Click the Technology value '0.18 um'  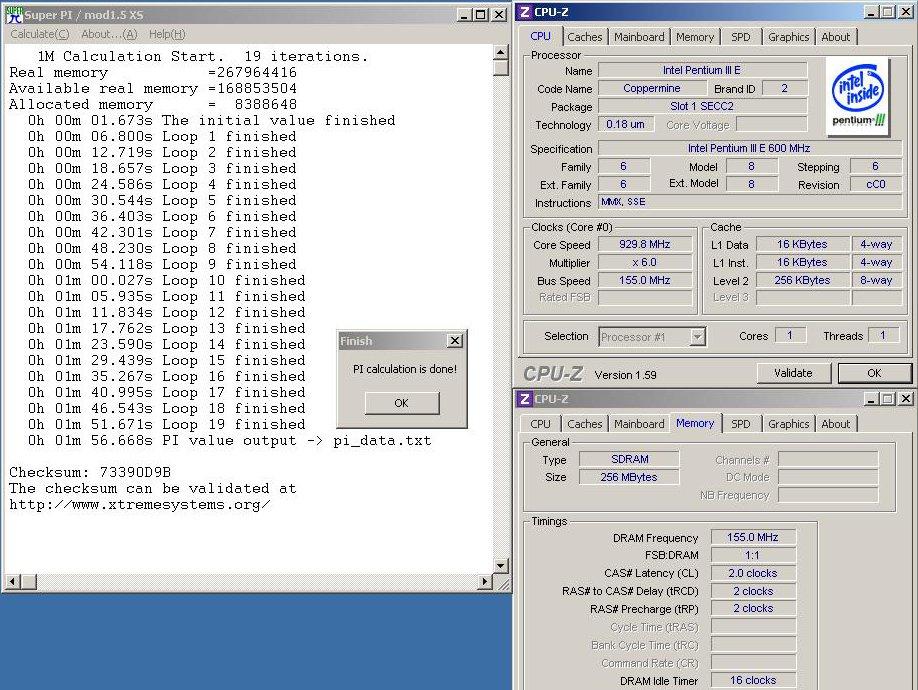625,124
